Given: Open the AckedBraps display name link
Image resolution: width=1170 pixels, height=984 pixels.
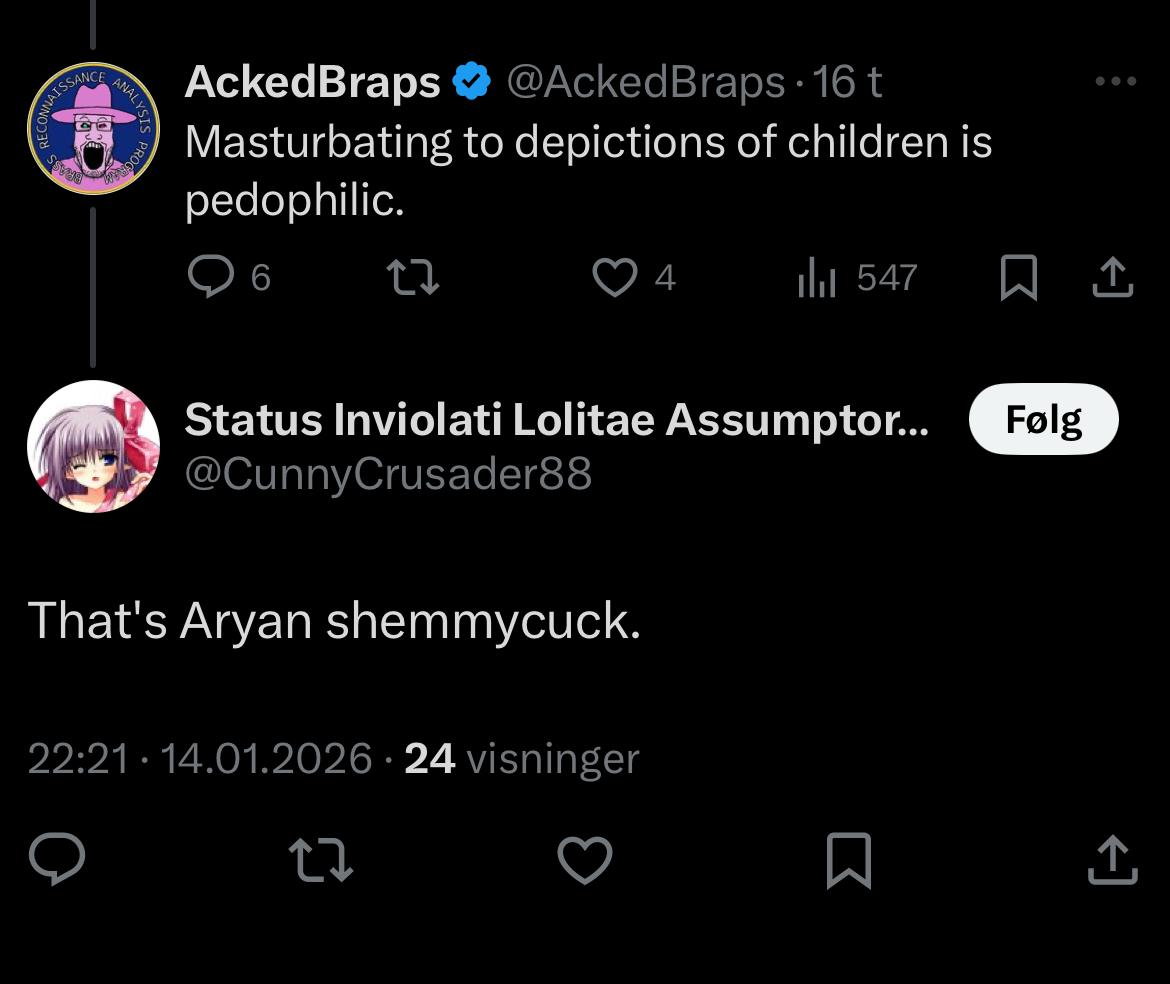Looking at the screenshot, I should (x=312, y=82).
